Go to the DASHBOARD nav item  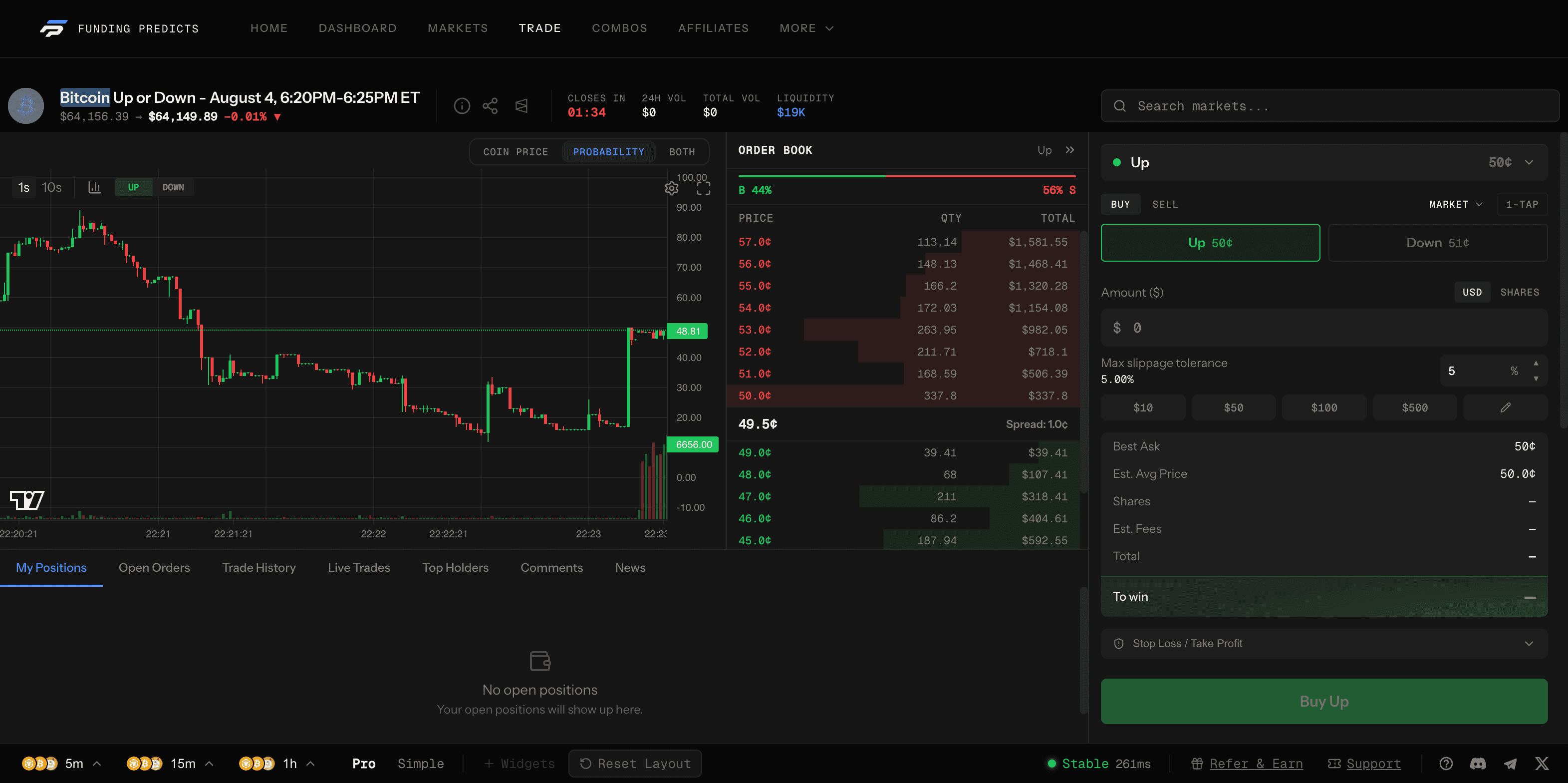pos(357,28)
